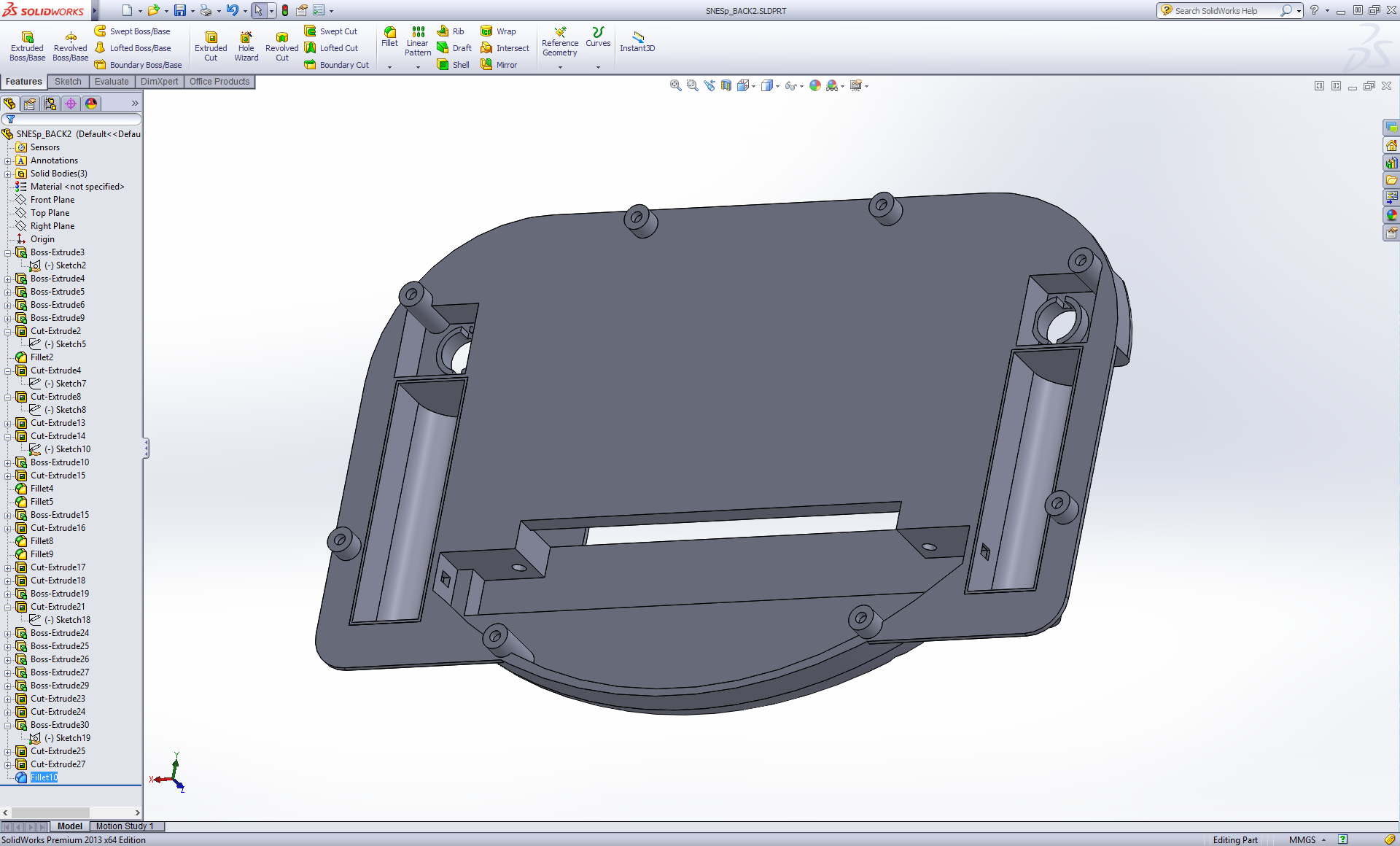Switch to the Office Products tab
1400x846 pixels.
[219, 82]
